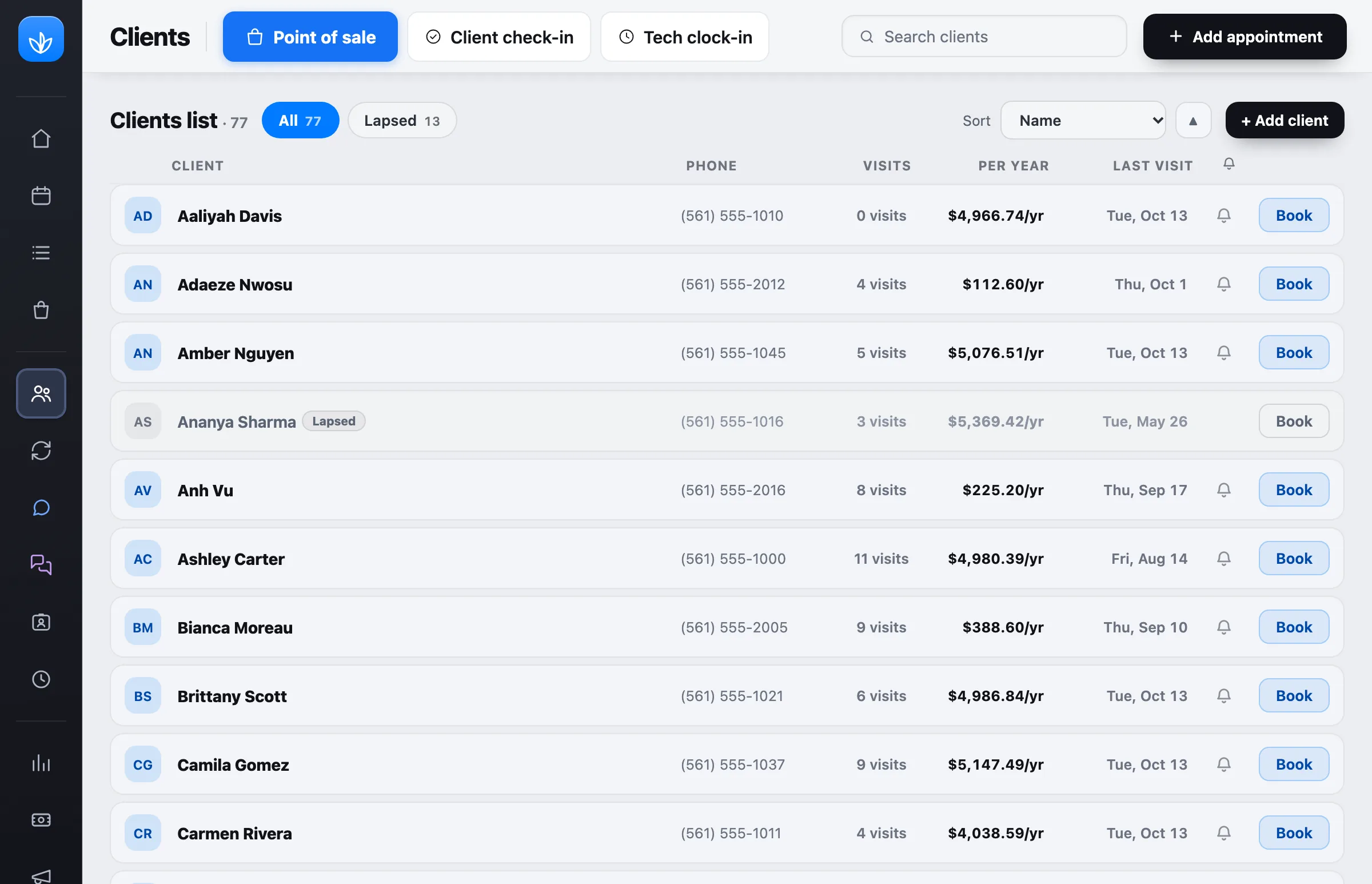Image resolution: width=1372 pixels, height=884 pixels.
Task: Open the Sort by Name dropdown
Action: coord(1083,121)
